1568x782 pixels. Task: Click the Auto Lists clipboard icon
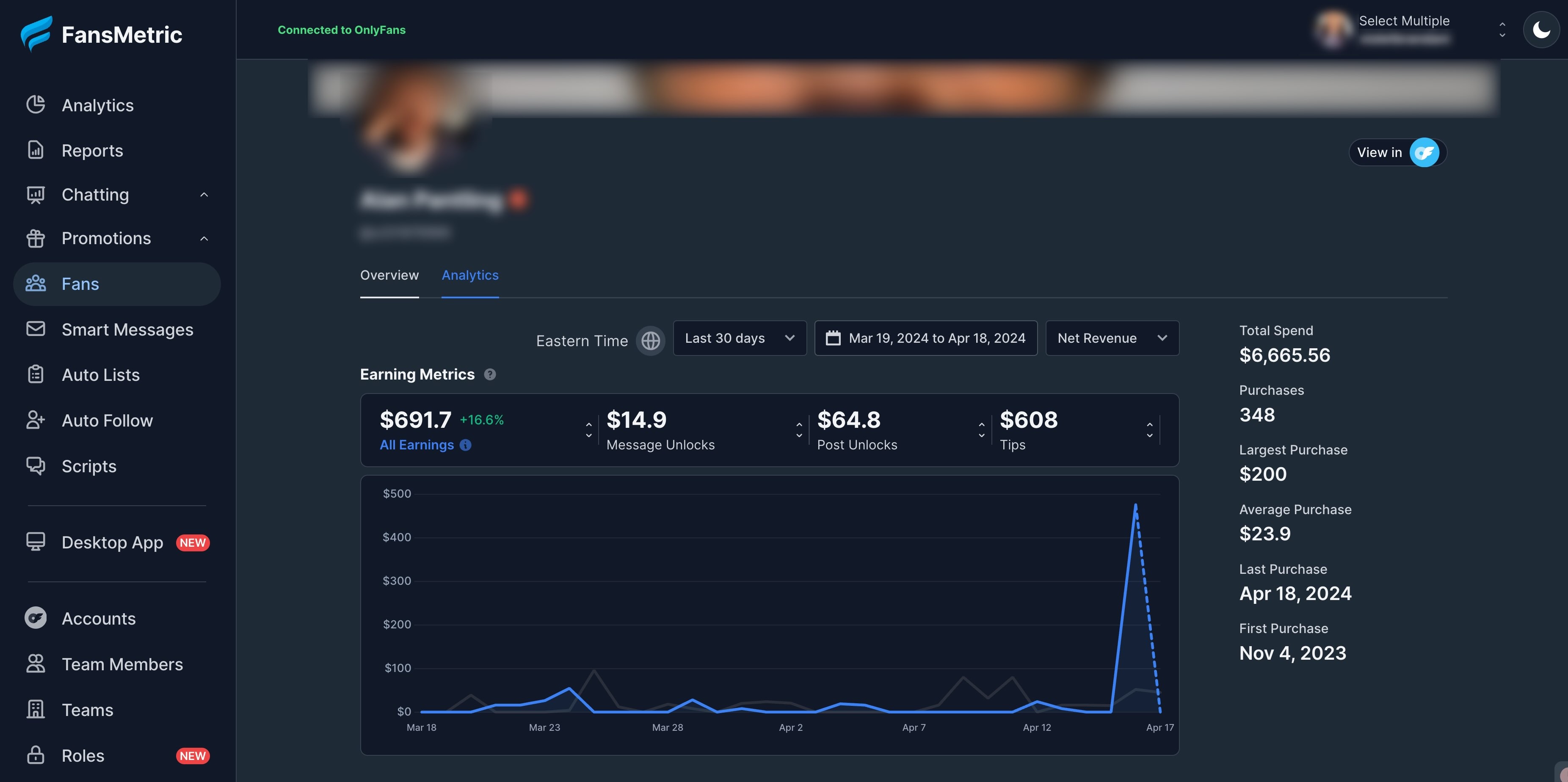[35, 374]
